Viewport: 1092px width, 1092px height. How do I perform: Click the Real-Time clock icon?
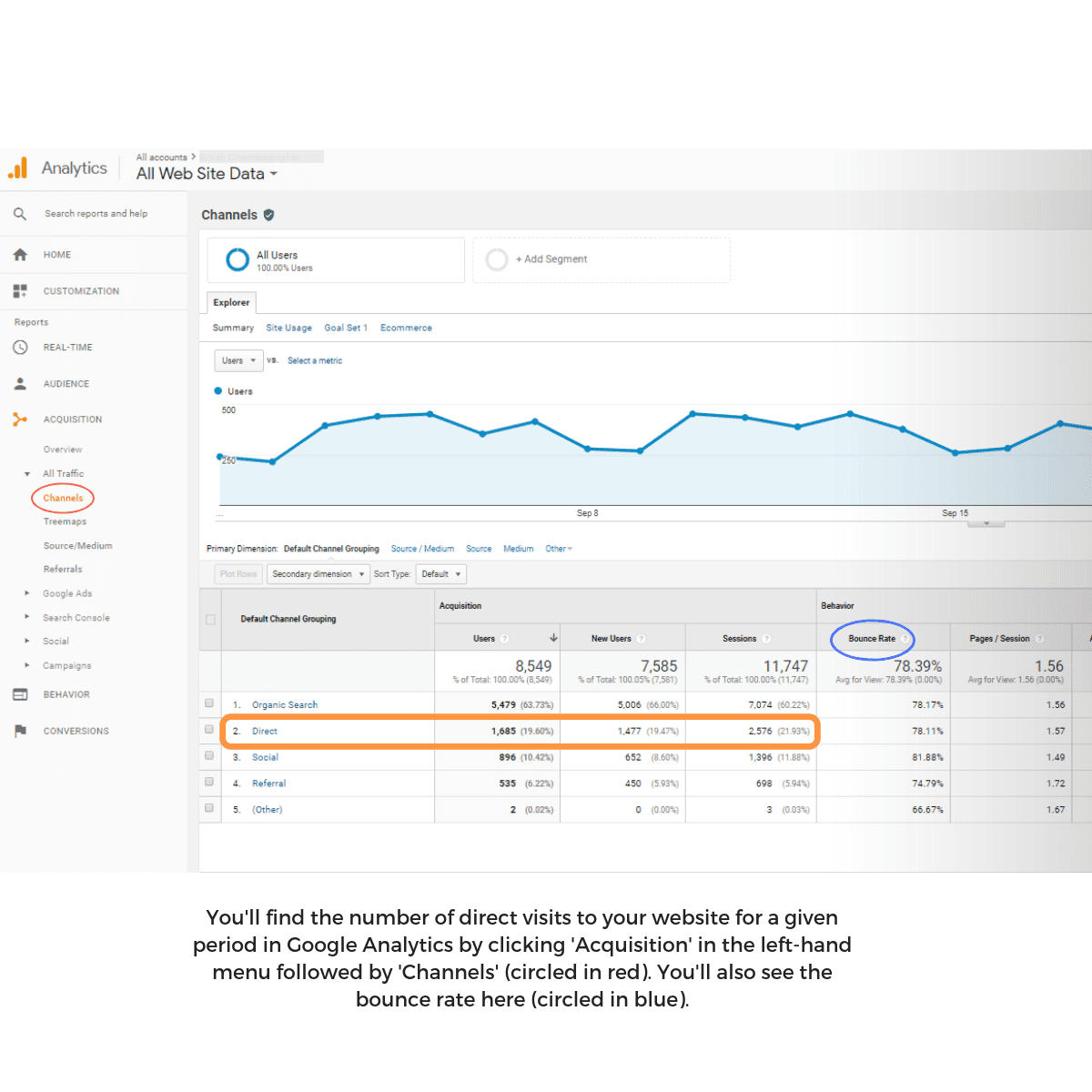click(20, 347)
